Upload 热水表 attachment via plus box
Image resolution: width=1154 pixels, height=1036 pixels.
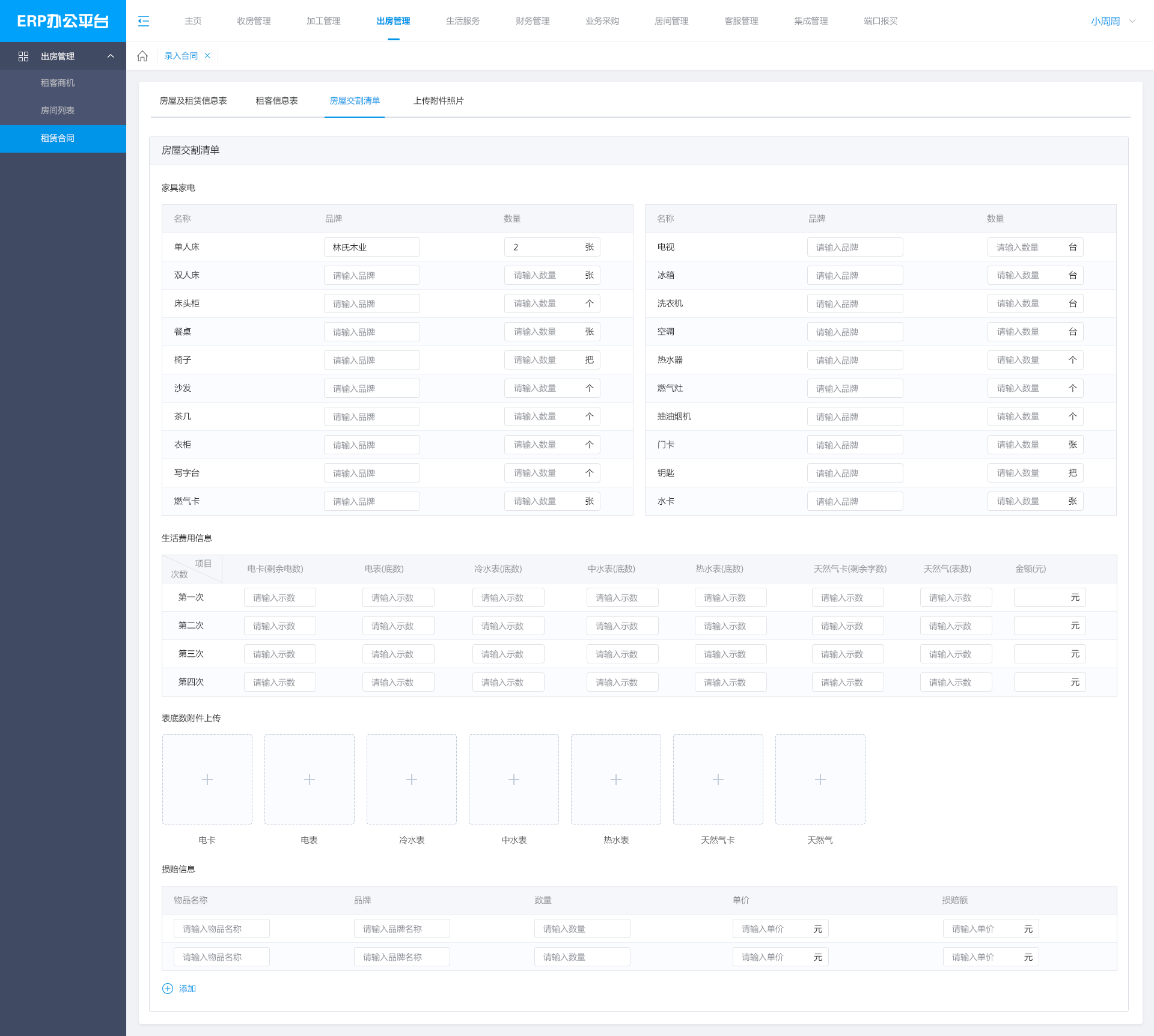tap(616, 779)
